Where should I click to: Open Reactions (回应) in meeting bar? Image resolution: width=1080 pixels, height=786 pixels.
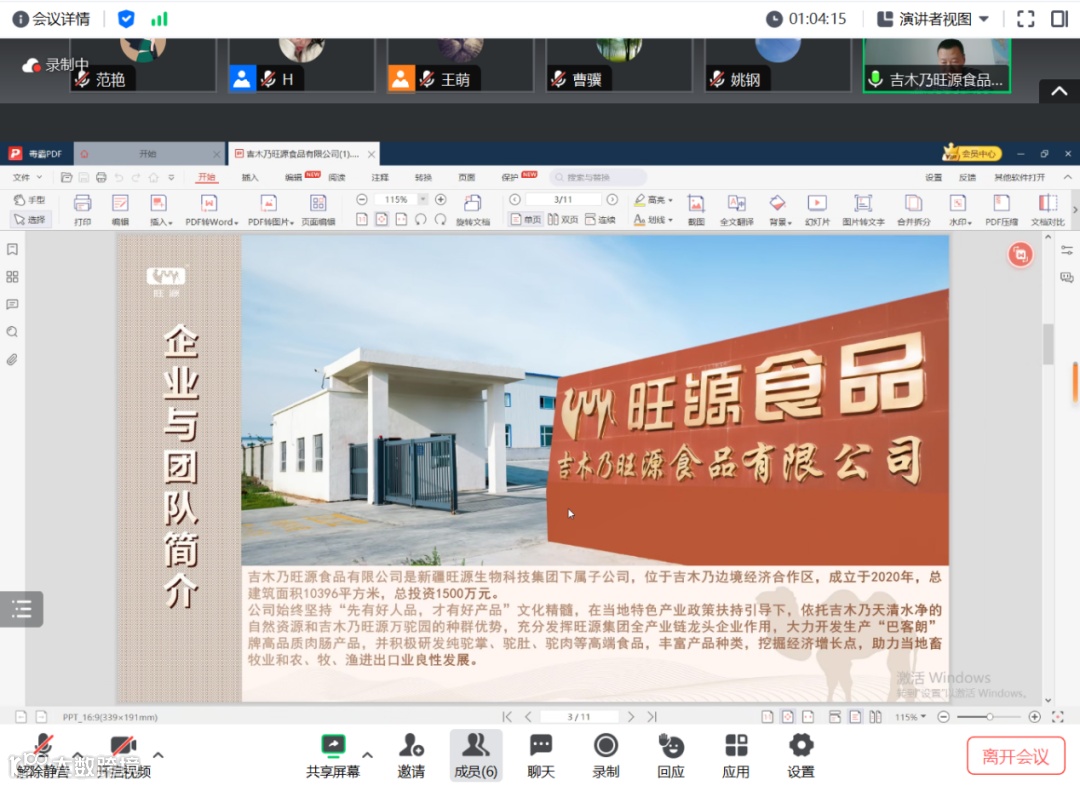[x=671, y=756]
